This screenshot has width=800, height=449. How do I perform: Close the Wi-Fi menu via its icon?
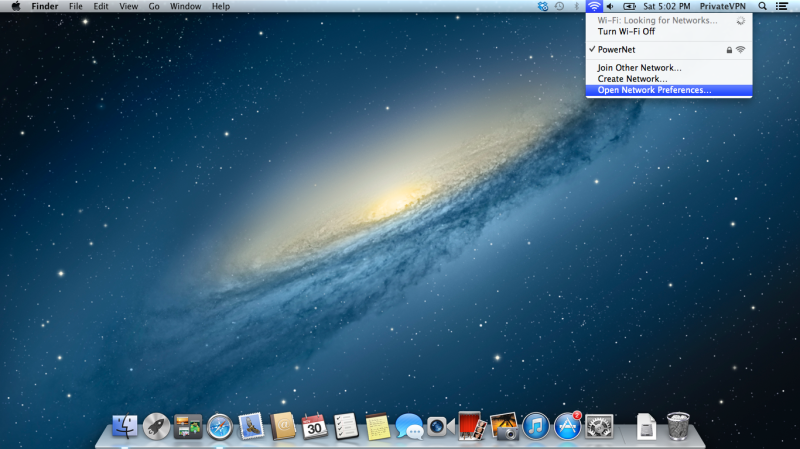(594, 6)
